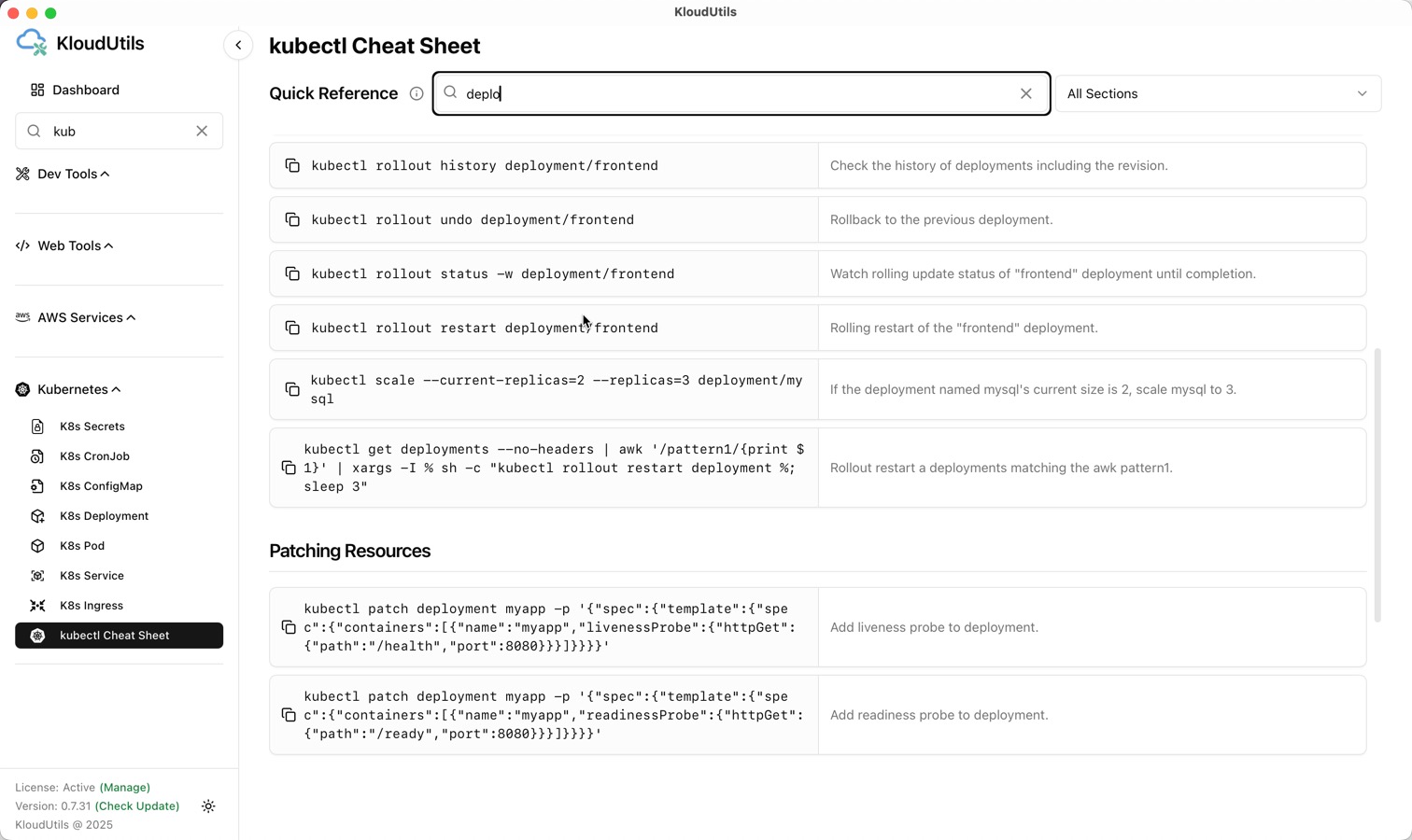Go to K8s Deployment page
The image size is (1412, 840).
click(104, 516)
